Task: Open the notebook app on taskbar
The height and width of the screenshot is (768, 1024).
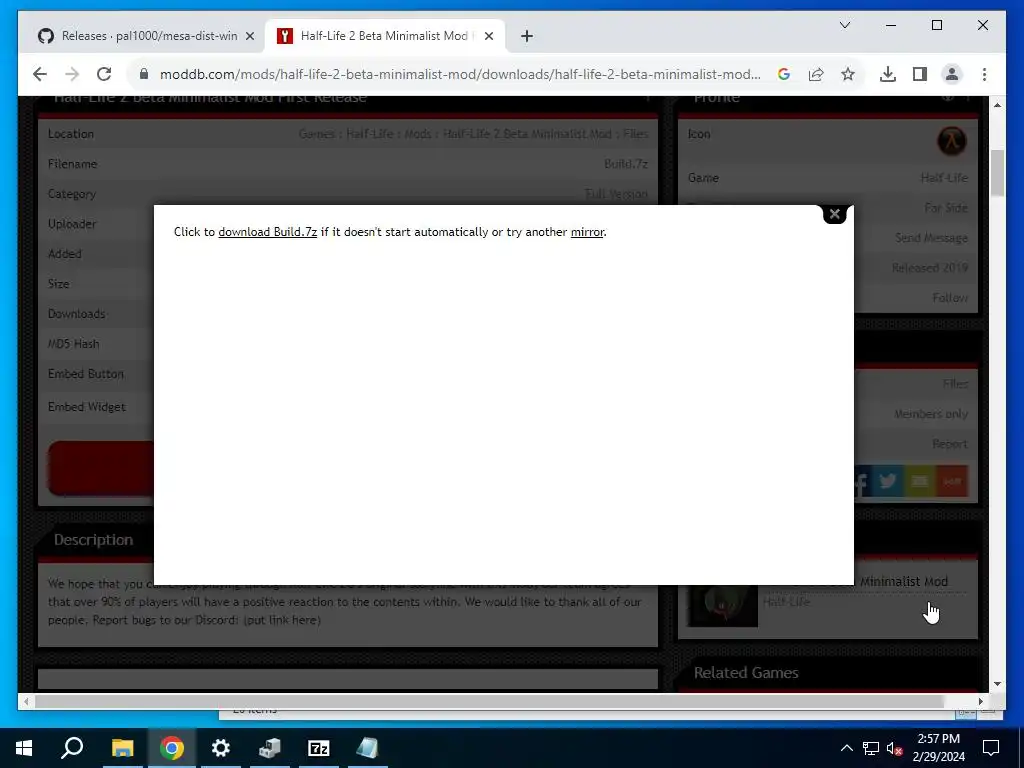Action: [368, 748]
